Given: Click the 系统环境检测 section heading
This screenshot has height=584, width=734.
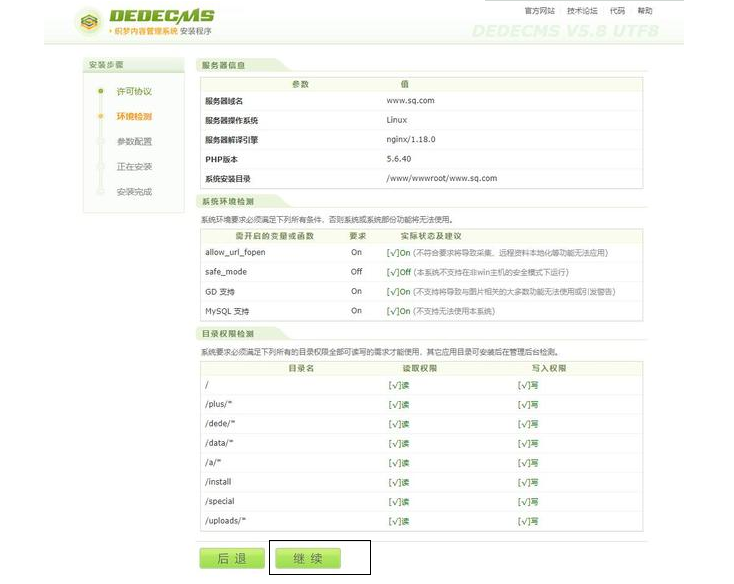Looking at the screenshot, I should click(228, 202).
